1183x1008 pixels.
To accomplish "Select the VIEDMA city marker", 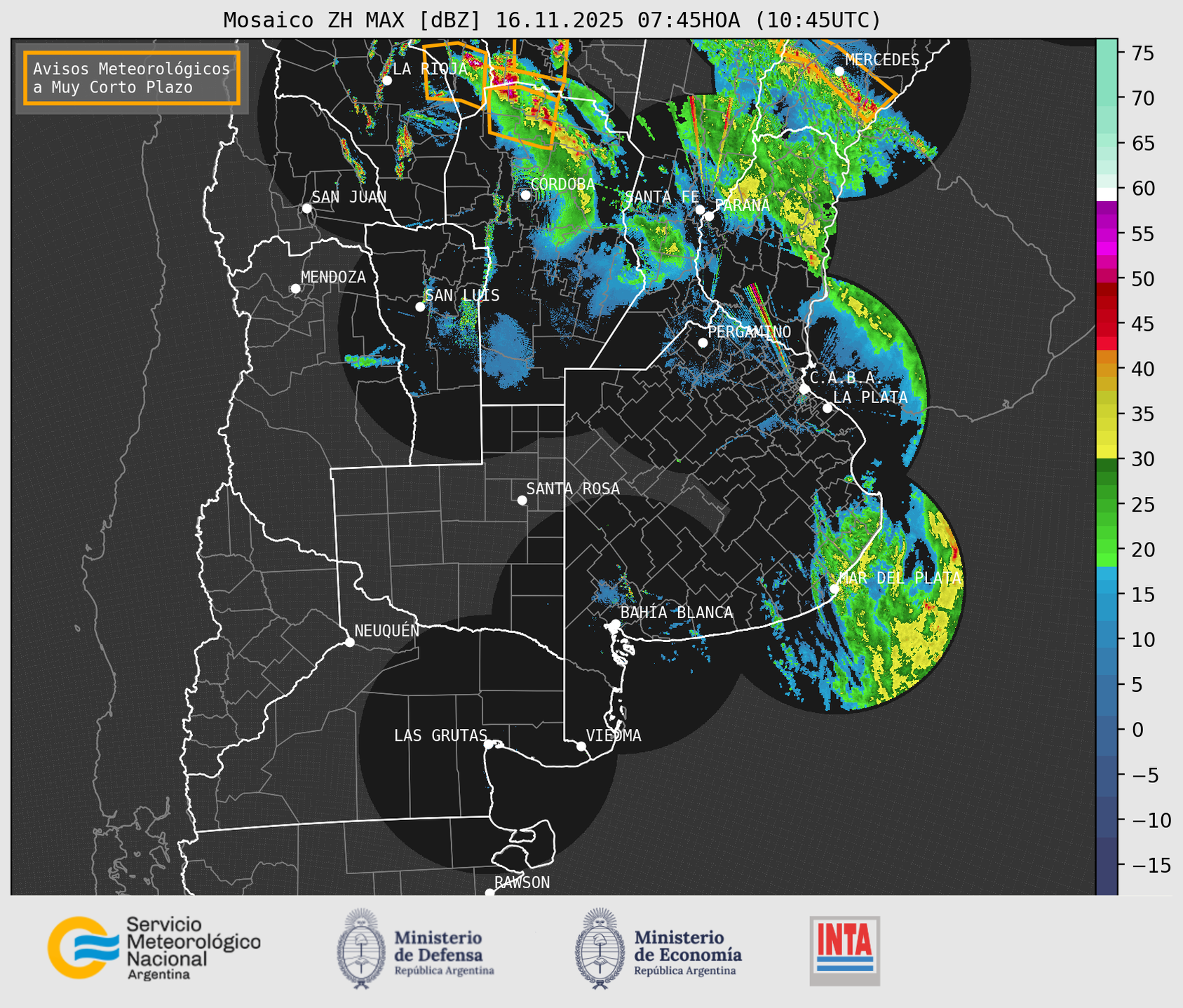I will 581,746.
